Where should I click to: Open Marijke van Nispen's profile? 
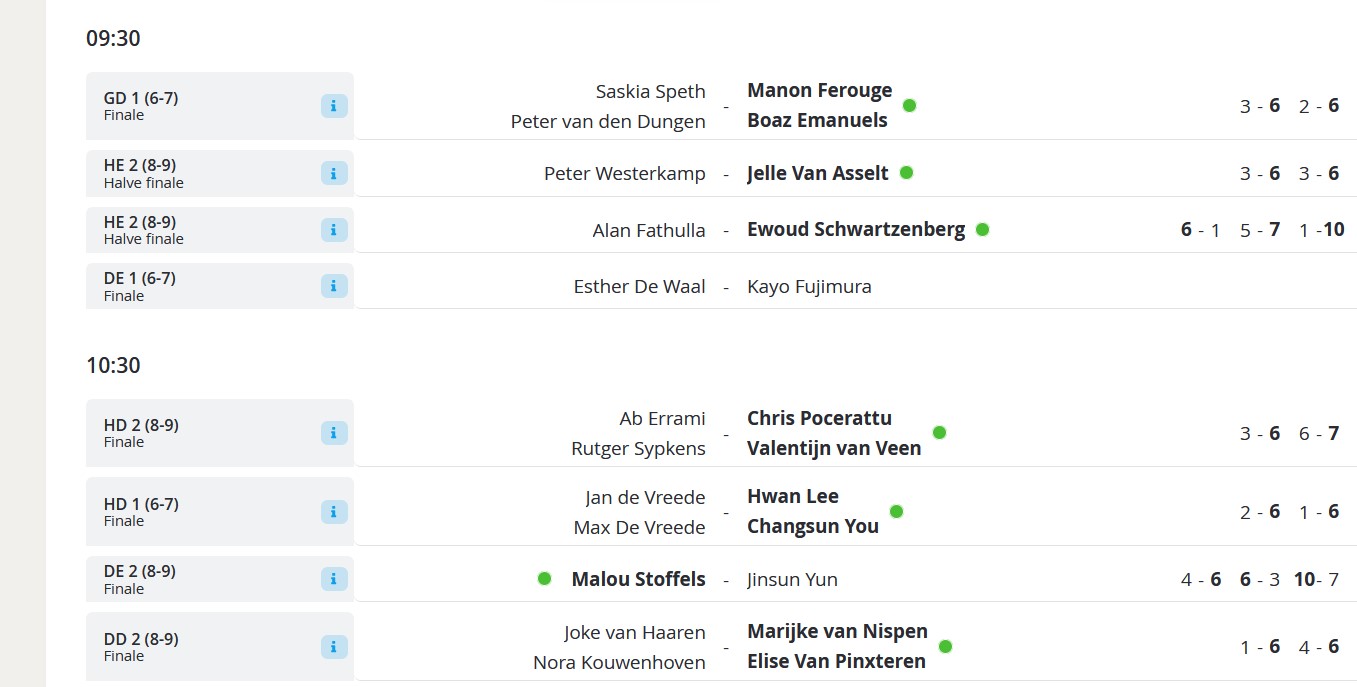click(838, 631)
